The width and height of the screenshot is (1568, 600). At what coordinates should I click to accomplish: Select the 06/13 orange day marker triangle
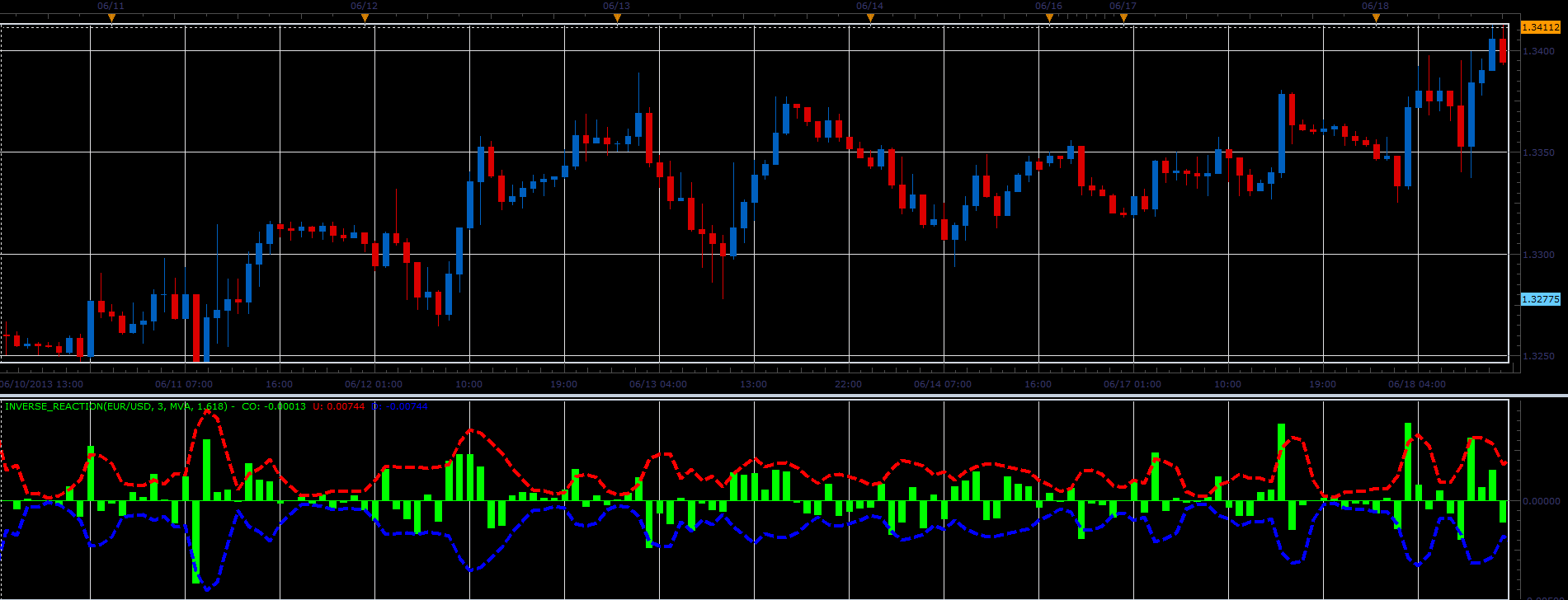(617, 18)
